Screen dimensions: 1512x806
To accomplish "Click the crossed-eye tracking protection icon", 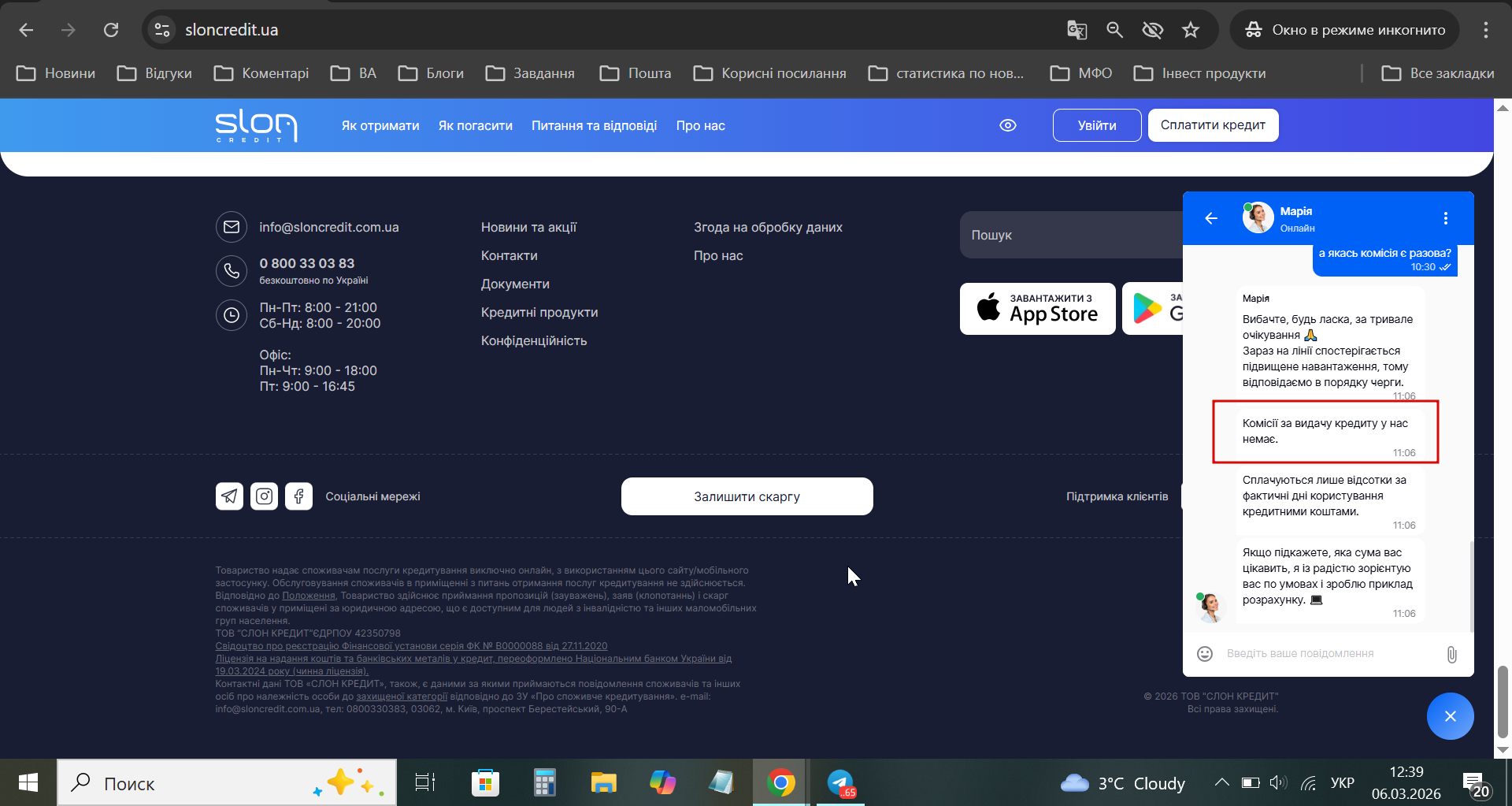I will [1152, 30].
